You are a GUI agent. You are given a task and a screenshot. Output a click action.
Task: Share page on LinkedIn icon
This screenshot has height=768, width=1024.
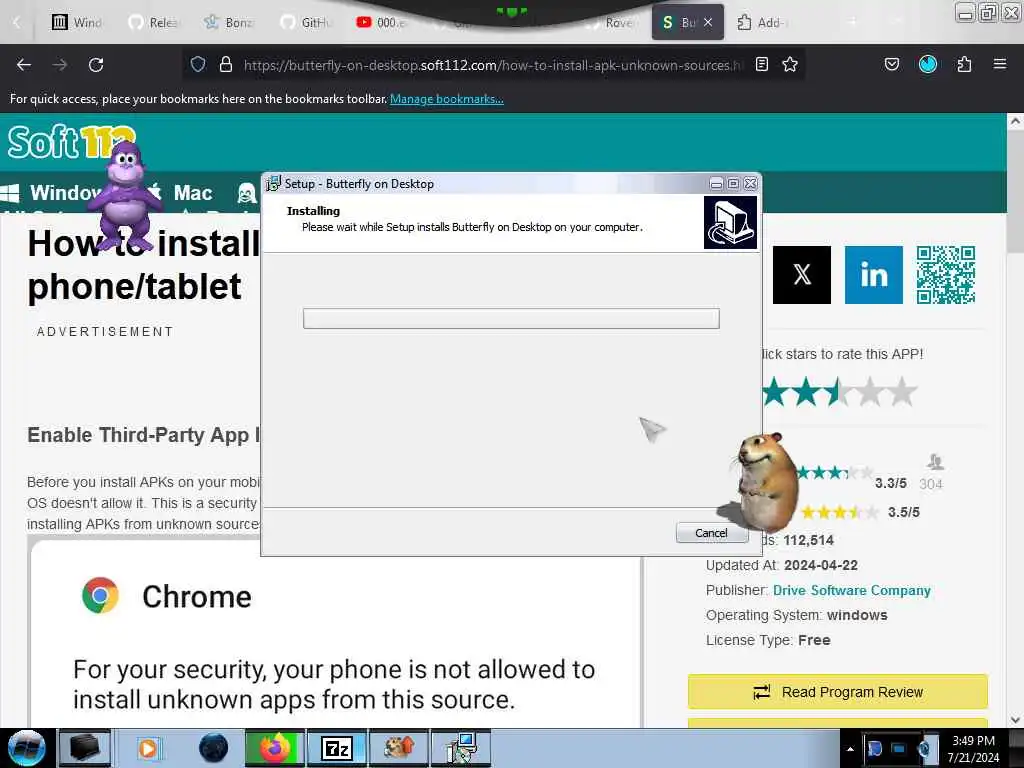coord(874,275)
